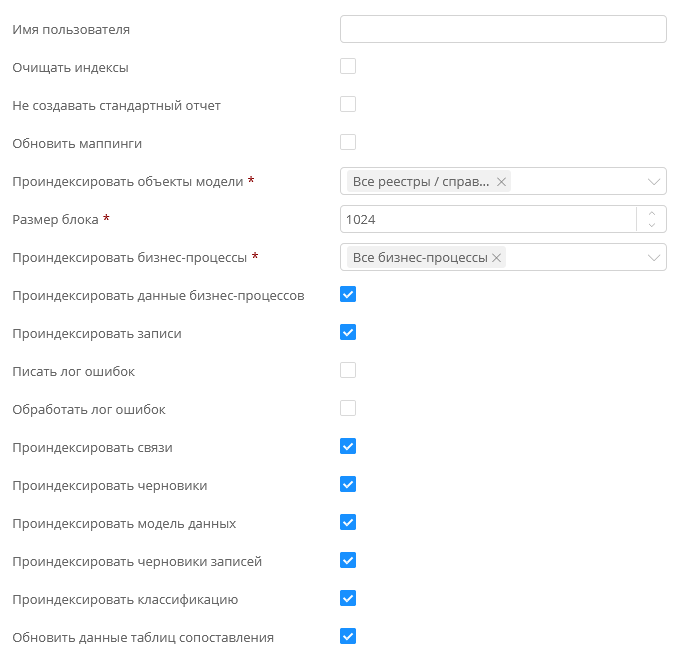Open the 'Проиндексировать бизнес-процессы' dropdown
The image size is (679, 666).
tap(655, 258)
